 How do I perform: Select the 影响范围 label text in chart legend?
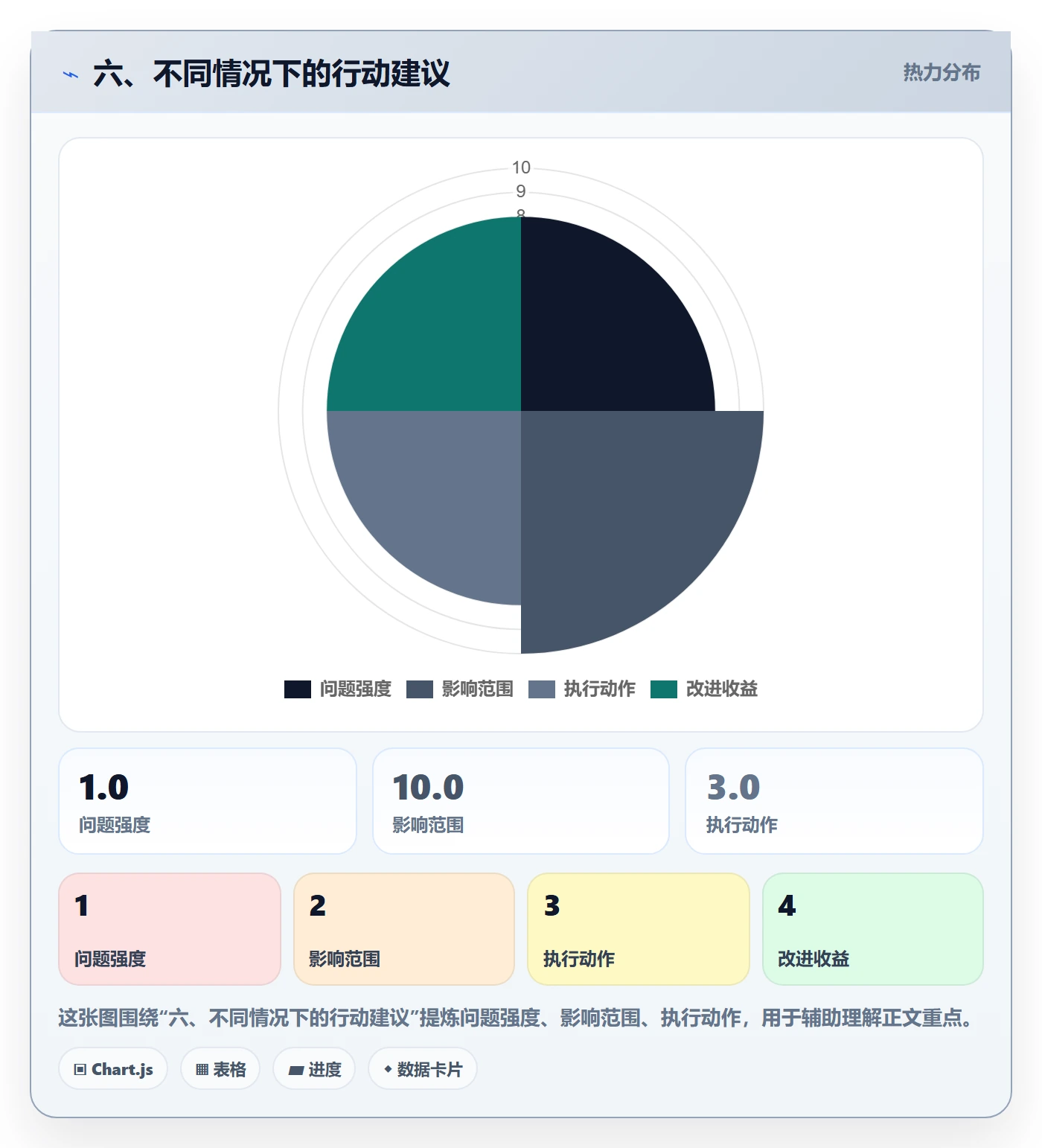click(478, 689)
